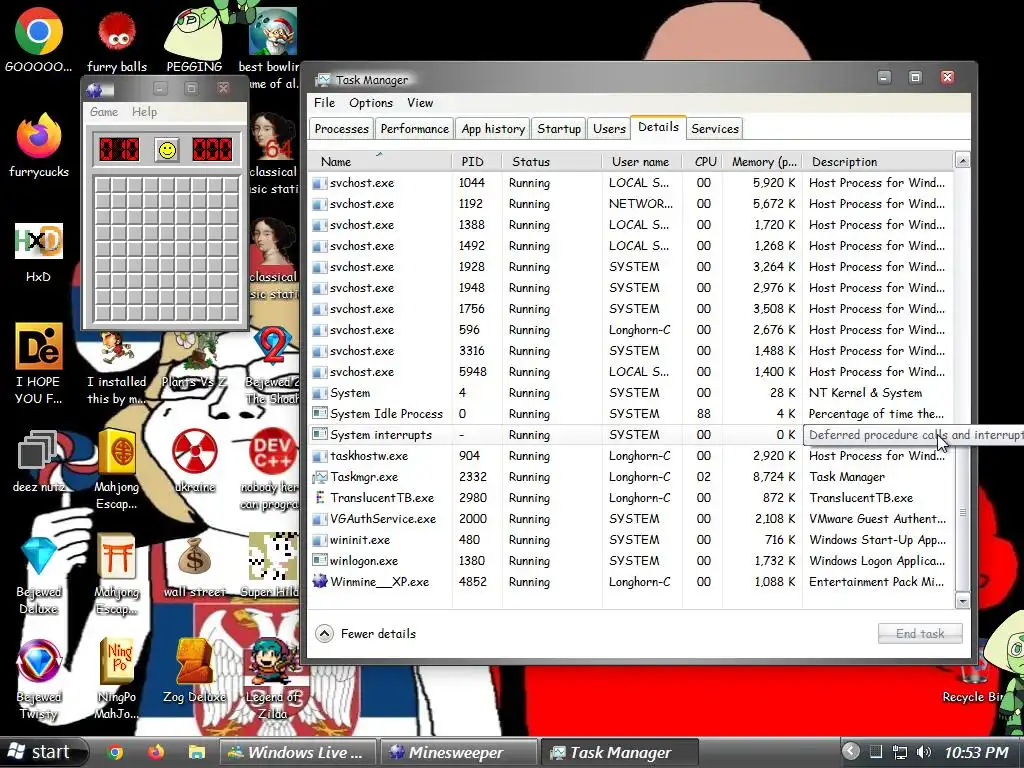The height and width of the screenshot is (768, 1024).
Task: Open the Bejeweled Twisty desktop icon
Action: pos(39,679)
